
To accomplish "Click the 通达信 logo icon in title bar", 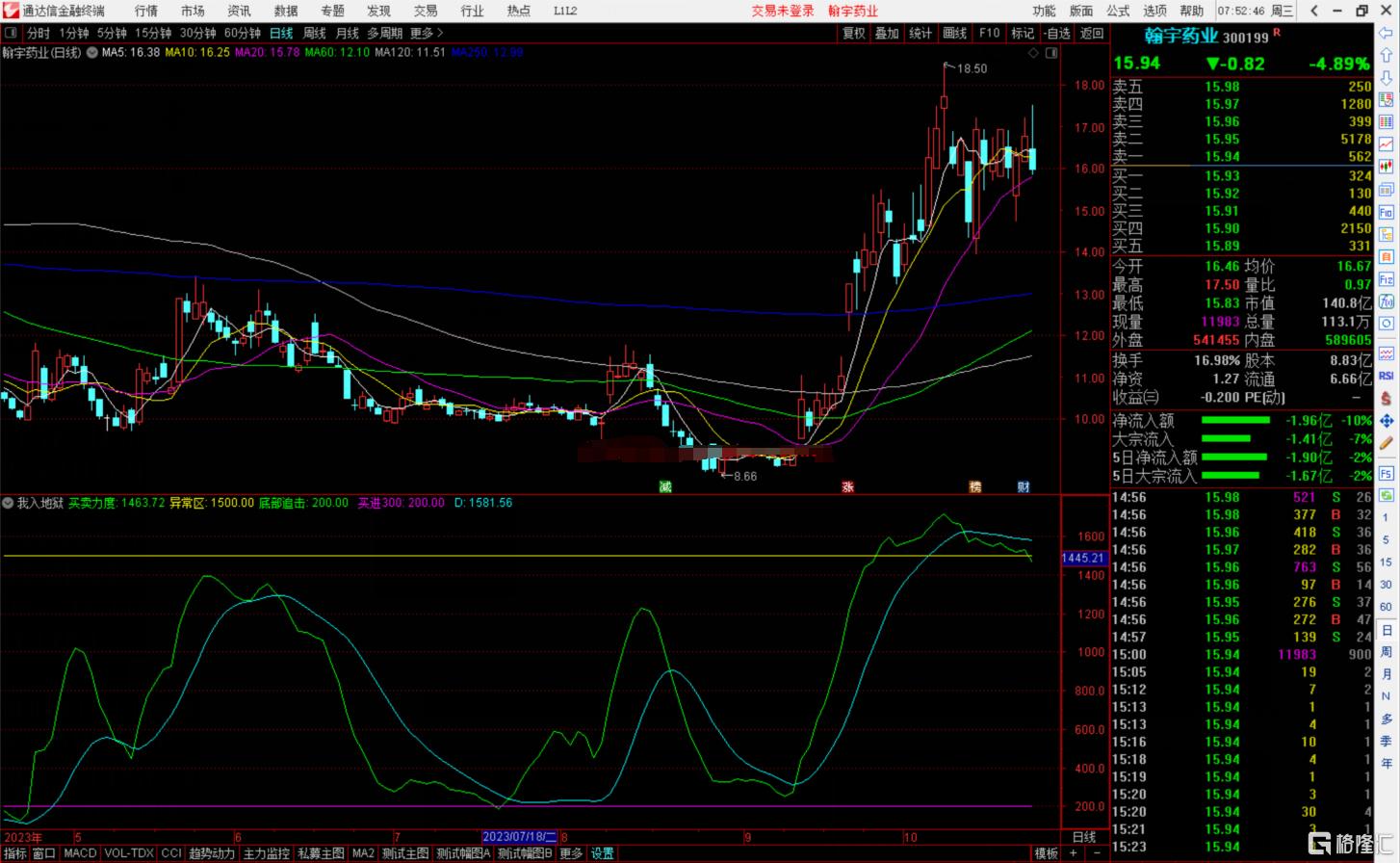I will 11,11.
